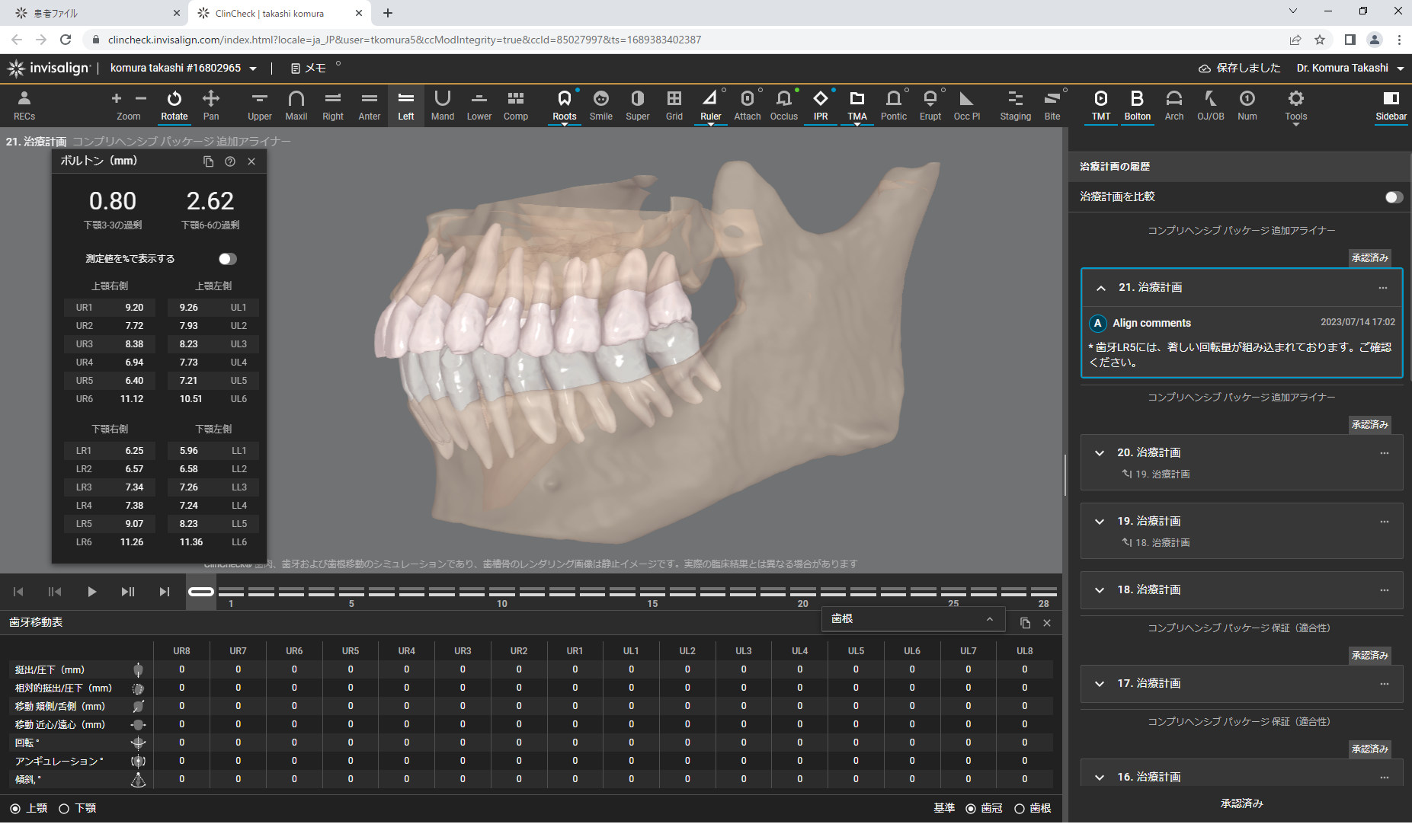Image resolution: width=1412 pixels, height=840 pixels.
Task: Play the treatment animation
Action: click(91, 592)
